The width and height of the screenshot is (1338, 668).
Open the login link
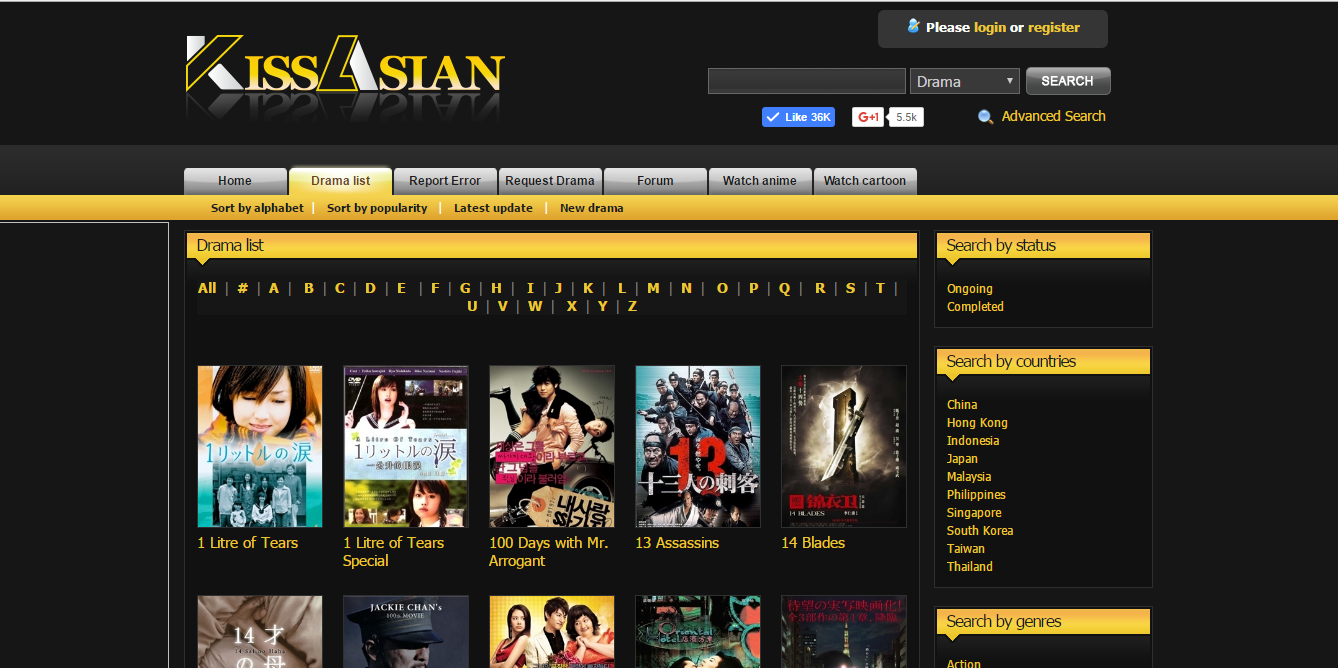[x=990, y=27]
